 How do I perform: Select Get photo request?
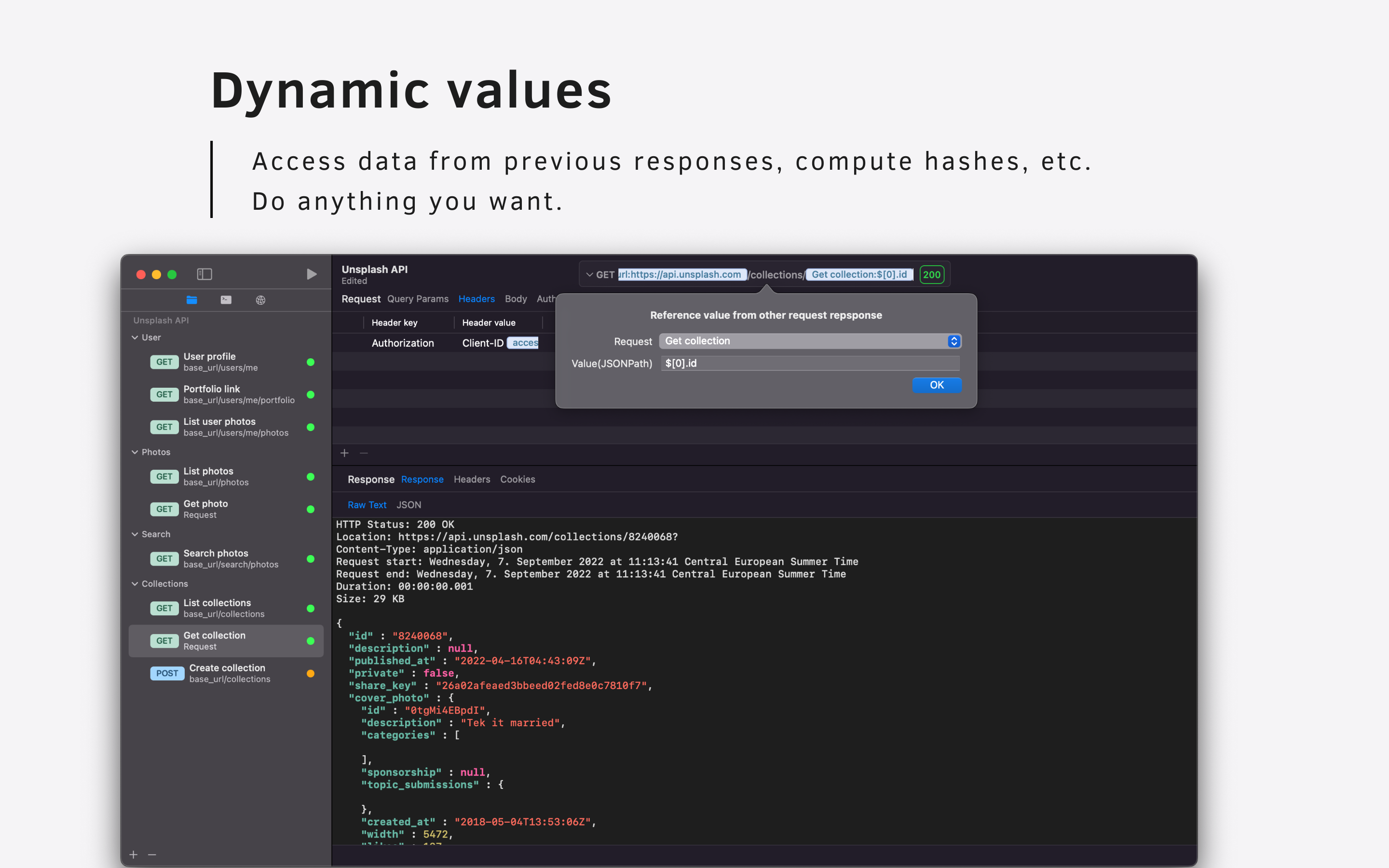(x=226, y=509)
